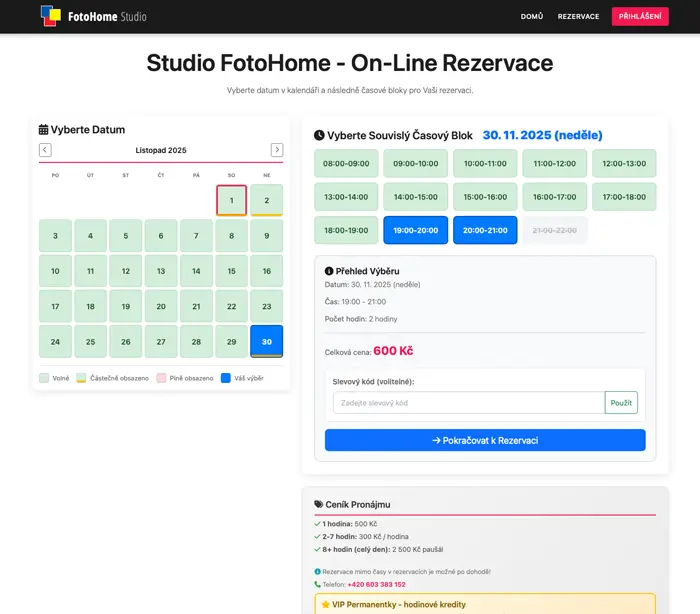
Task: Toggle the 15:00-16:00 time slot
Action: (x=485, y=196)
